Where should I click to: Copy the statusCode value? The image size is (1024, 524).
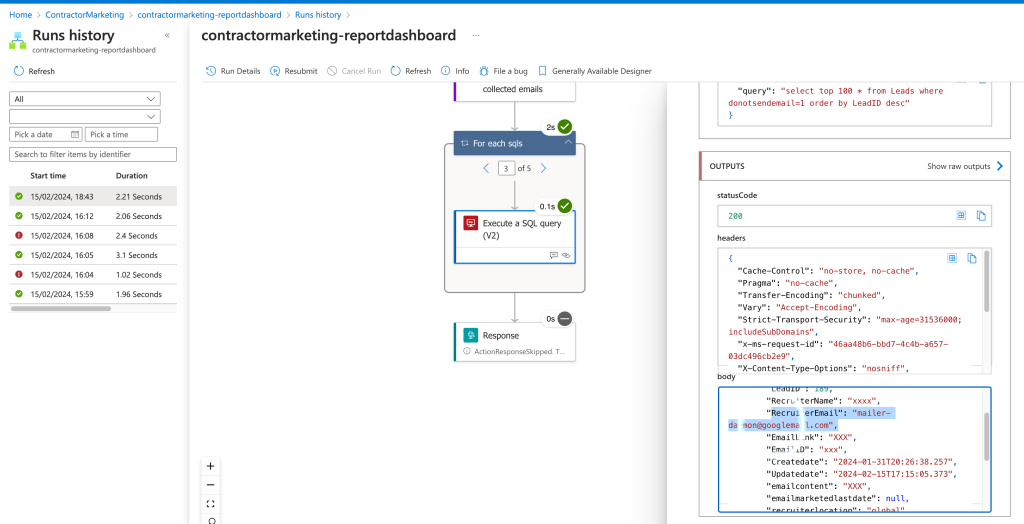[980, 215]
